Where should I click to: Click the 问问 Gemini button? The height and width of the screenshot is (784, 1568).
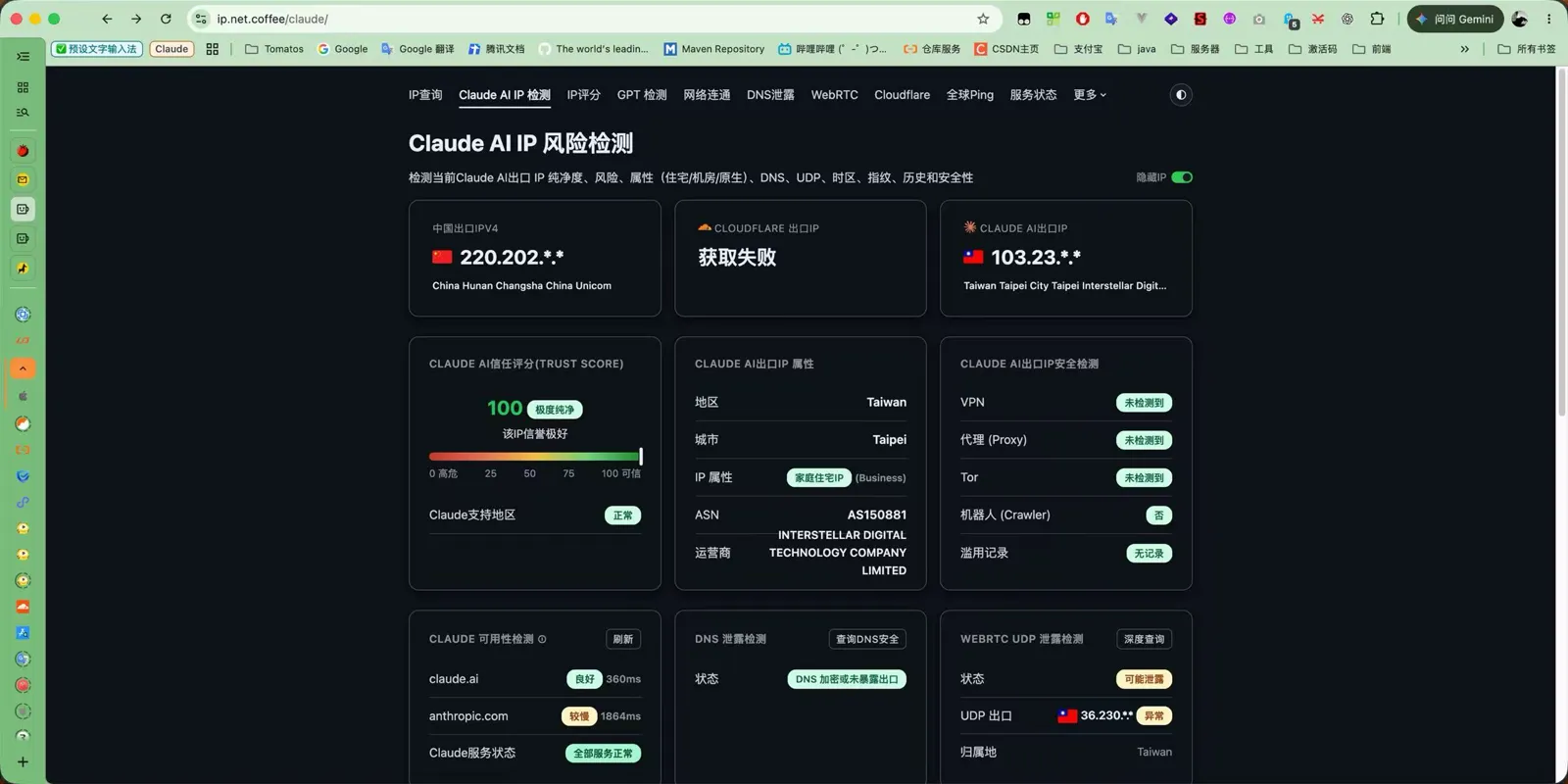1455,19
